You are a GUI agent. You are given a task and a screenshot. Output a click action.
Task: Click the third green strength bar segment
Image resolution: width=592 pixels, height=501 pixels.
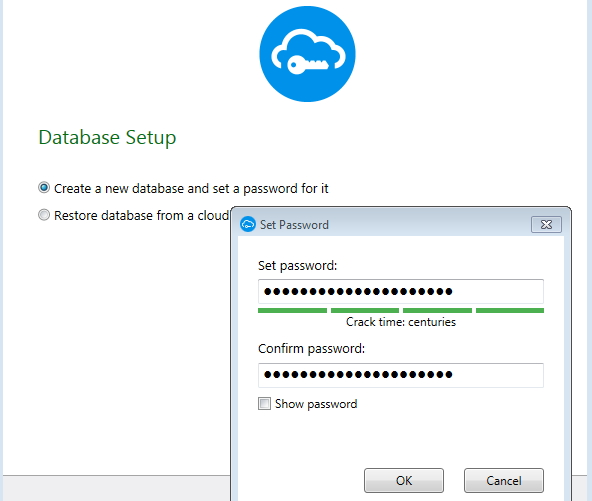tap(438, 310)
